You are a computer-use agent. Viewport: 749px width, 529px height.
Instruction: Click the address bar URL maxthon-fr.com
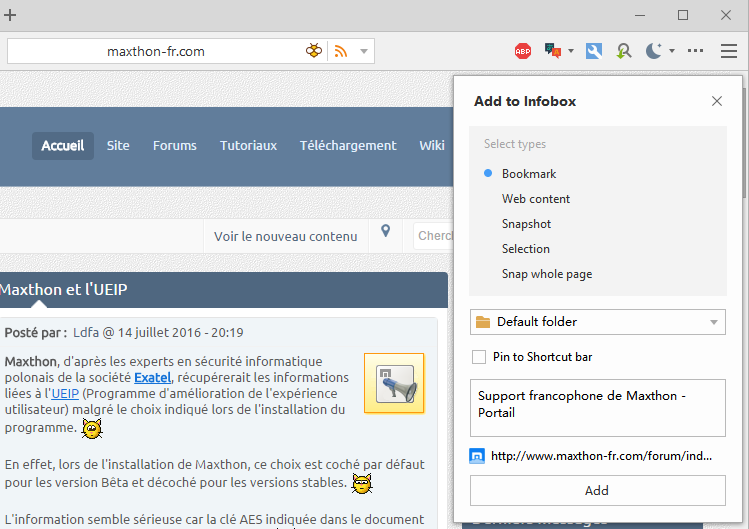[x=156, y=51]
